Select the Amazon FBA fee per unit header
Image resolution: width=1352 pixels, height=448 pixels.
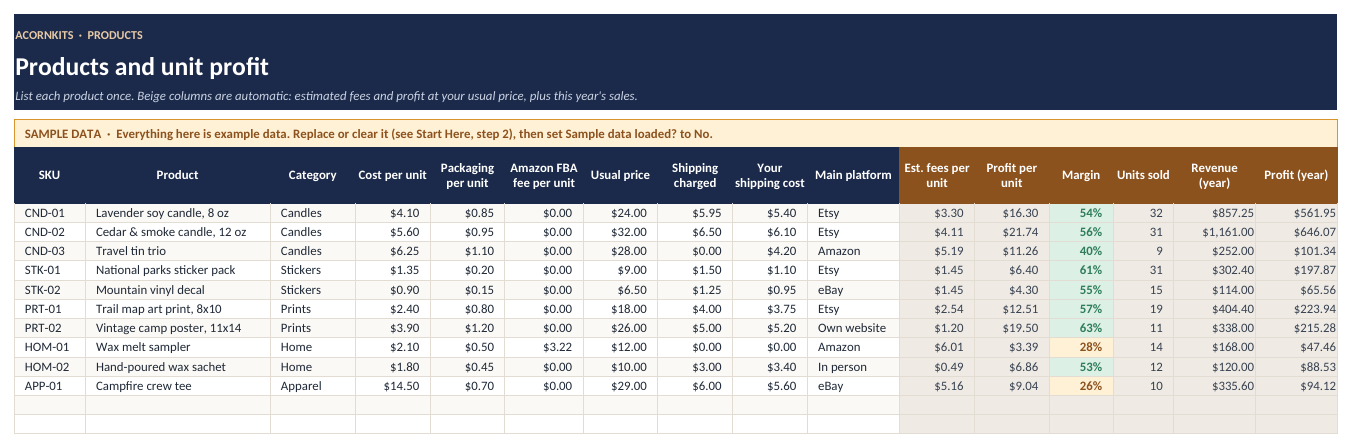542,175
